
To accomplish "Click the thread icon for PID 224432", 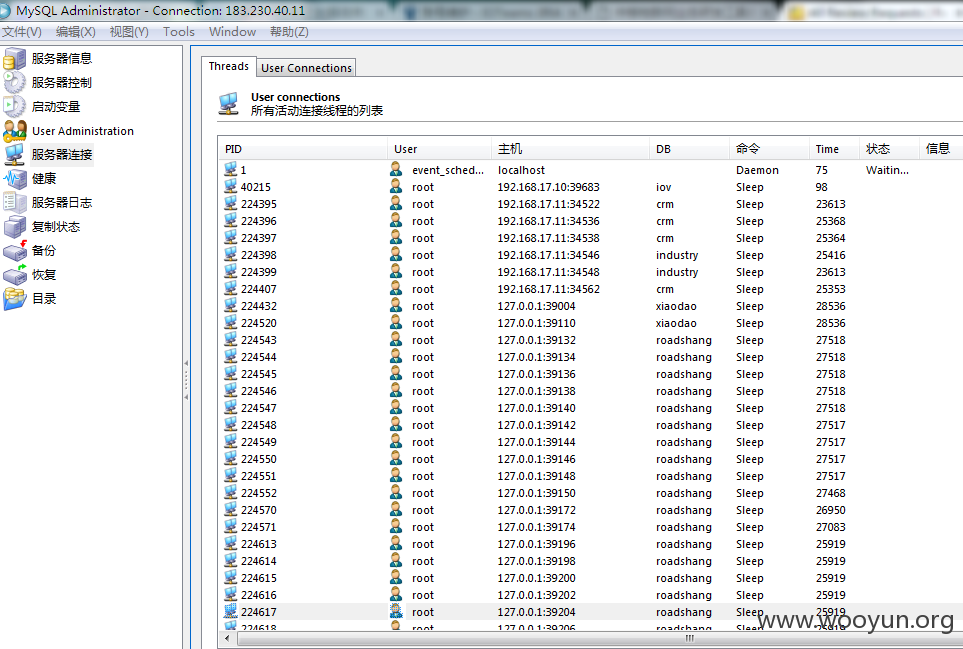I will tap(230, 306).
